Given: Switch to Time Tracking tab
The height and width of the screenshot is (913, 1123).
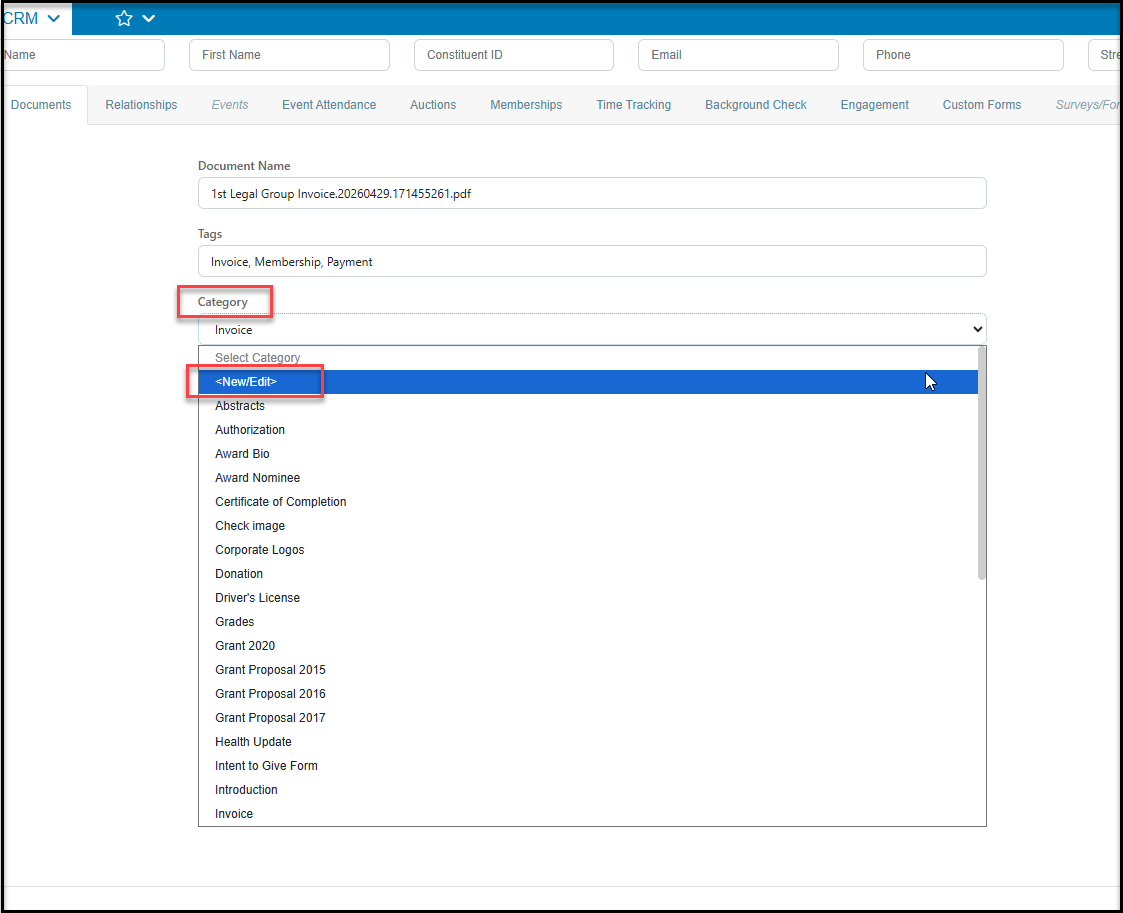Looking at the screenshot, I should click(633, 105).
